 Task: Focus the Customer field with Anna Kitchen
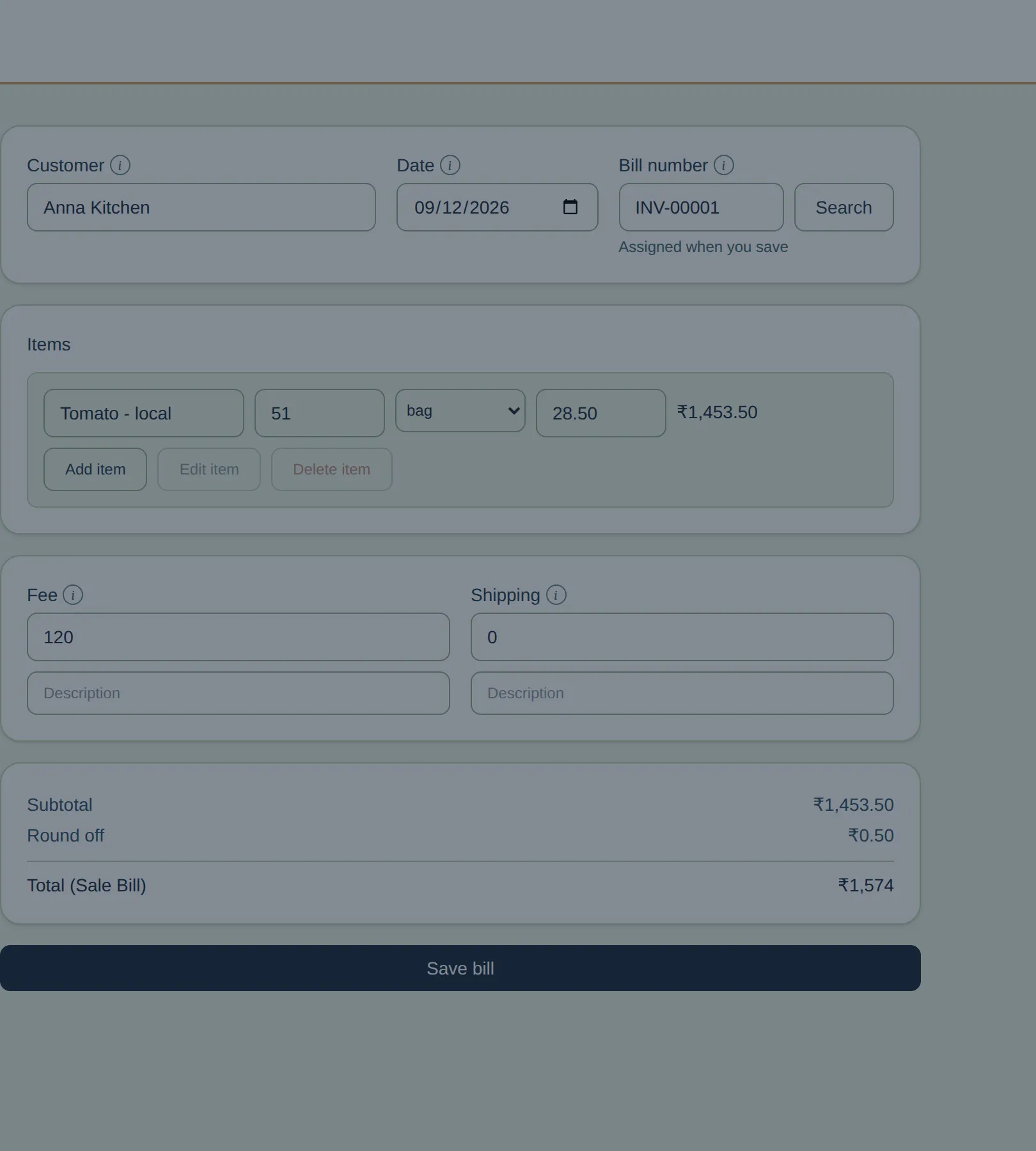tap(201, 207)
